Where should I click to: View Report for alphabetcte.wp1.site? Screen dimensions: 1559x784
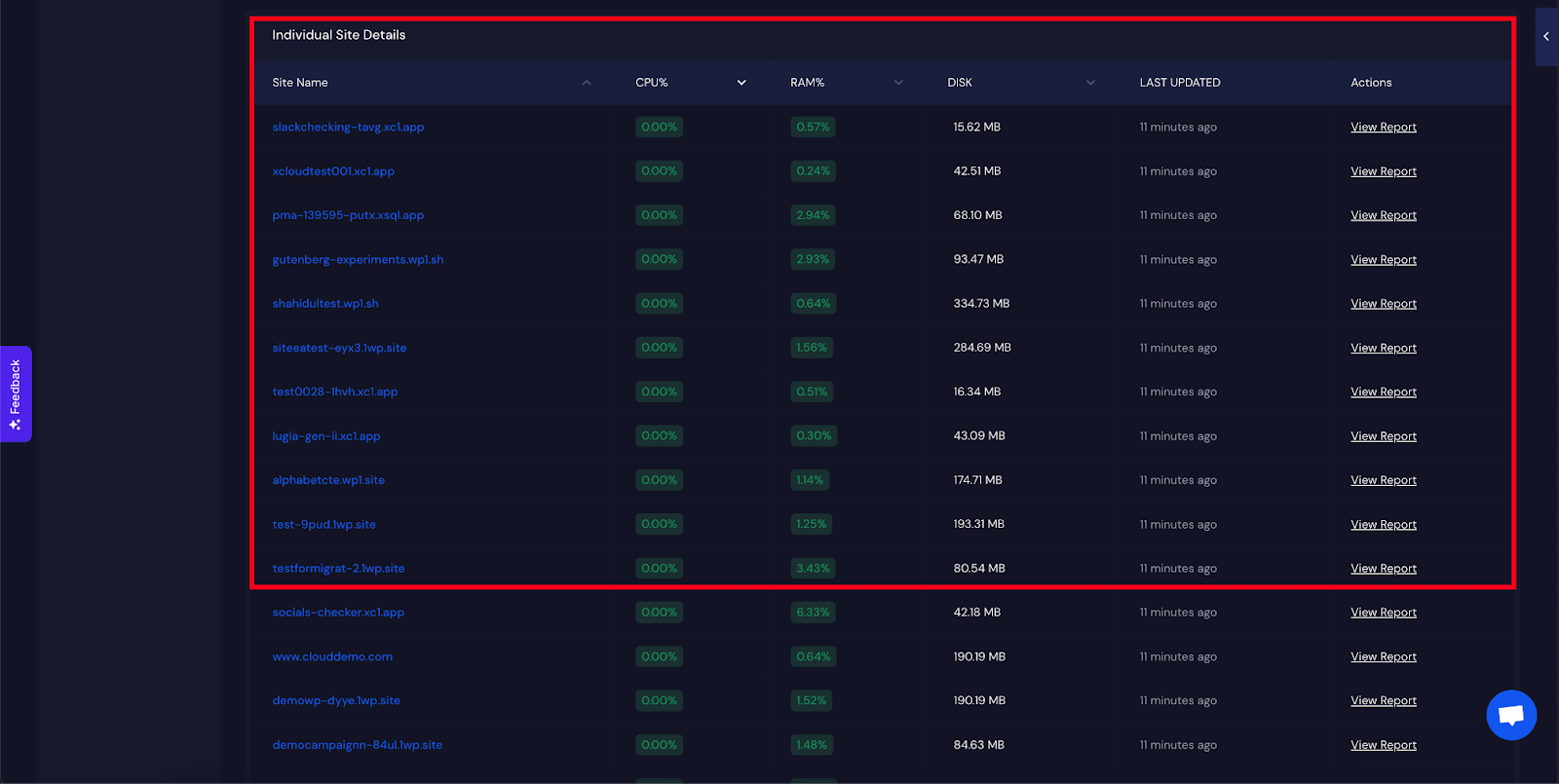[1383, 480]
